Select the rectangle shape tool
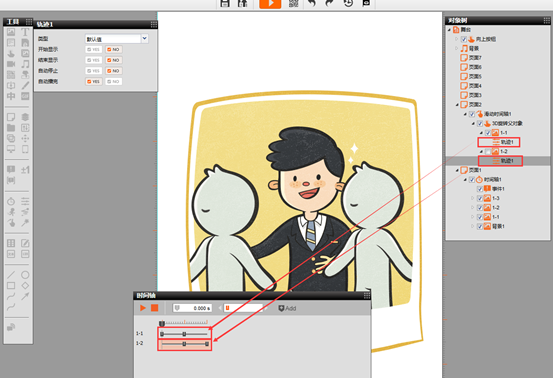Screen dimensions: 553x378 coord(11,285)
